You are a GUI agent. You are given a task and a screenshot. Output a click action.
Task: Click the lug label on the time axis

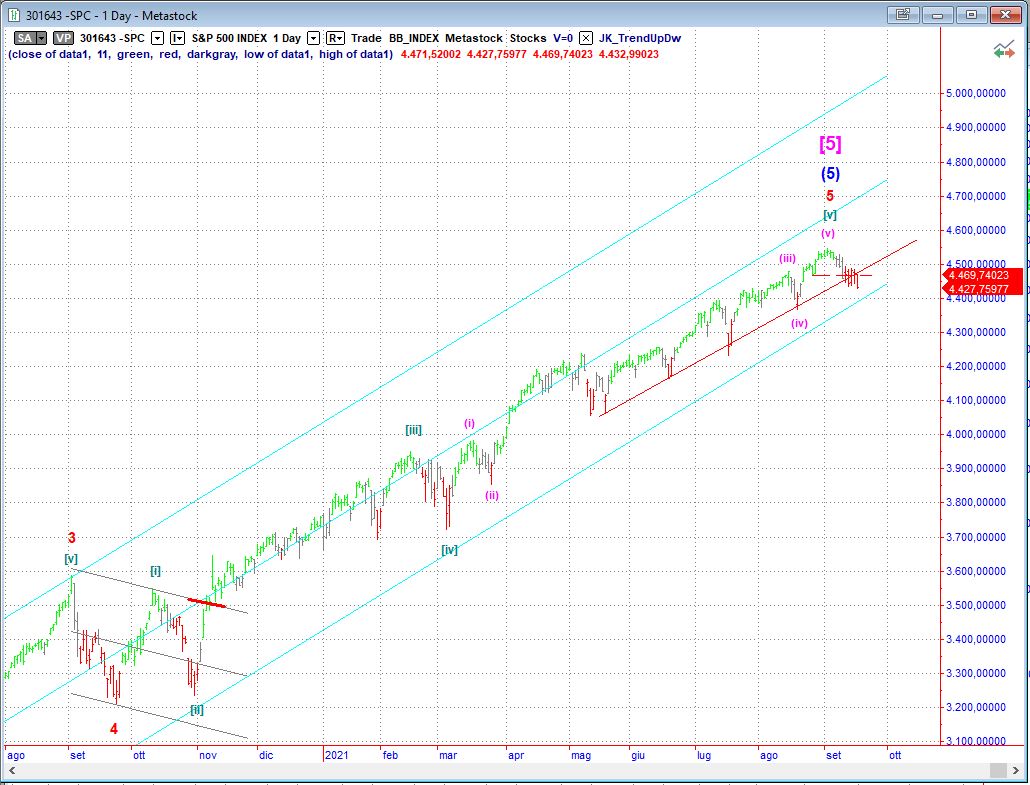pyautogui.click(x=704, y=755)
